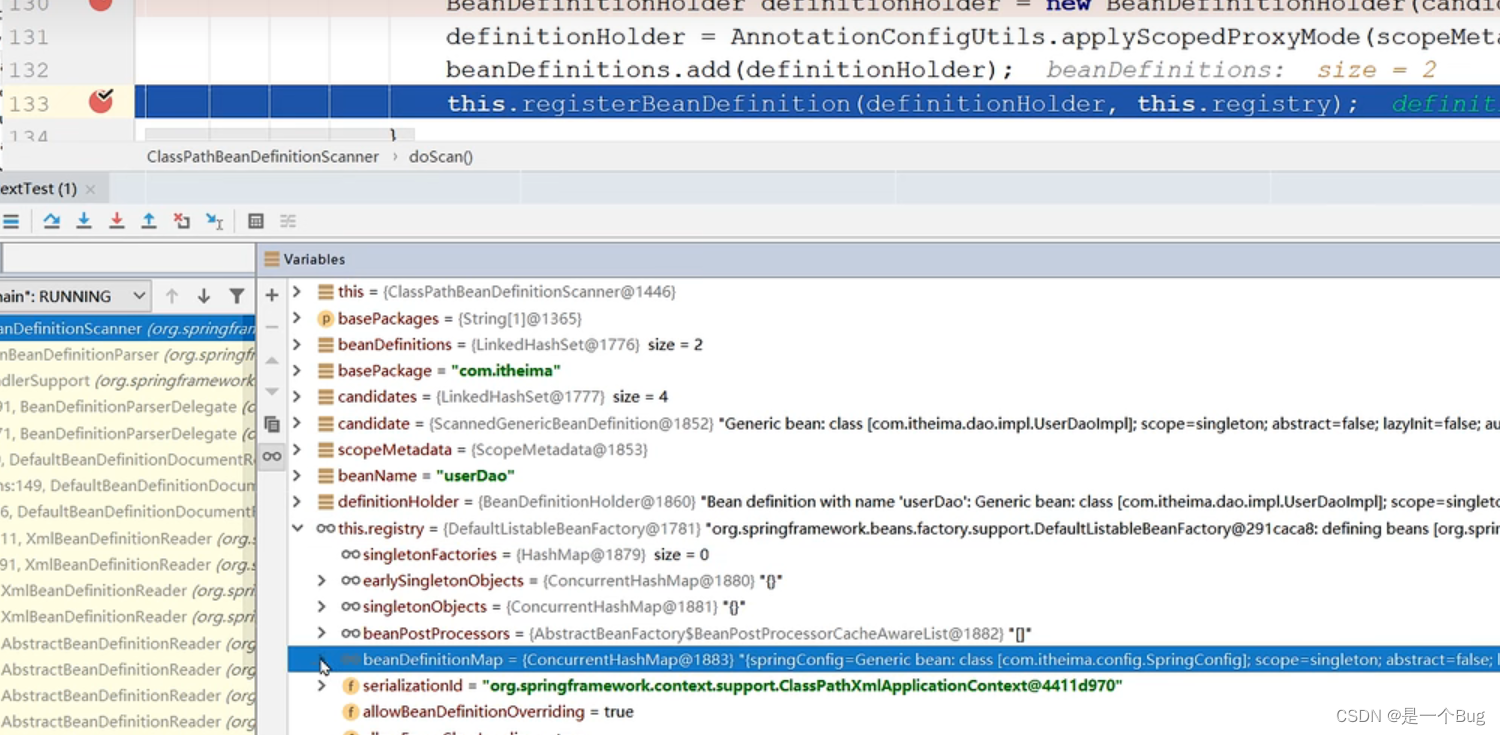Click the Run to Cursor icon
1500x735 pixels.
[x=214, y=221]
